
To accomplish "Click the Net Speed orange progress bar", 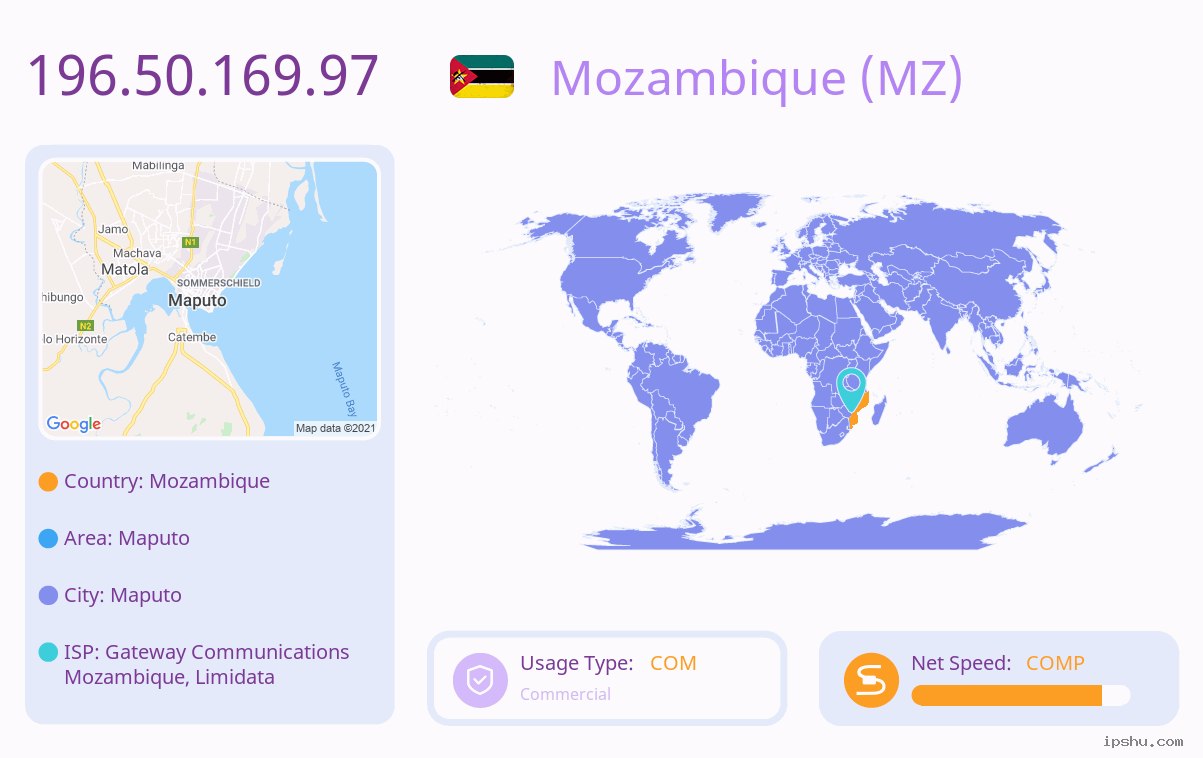I will 1021,696.
